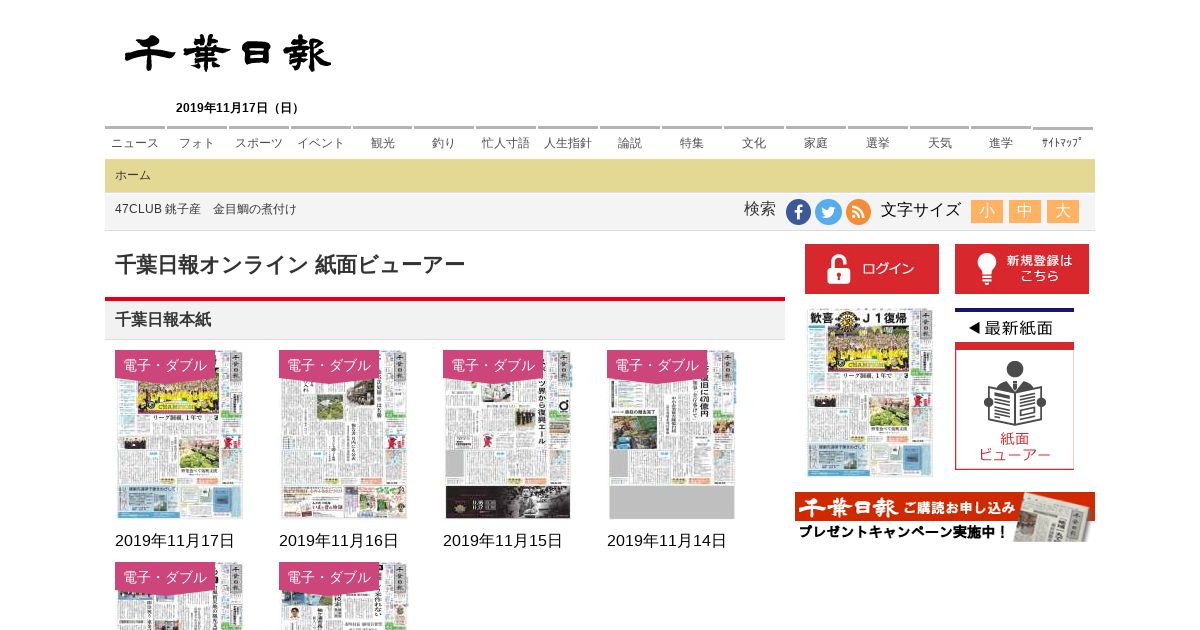Open the 釣り menu
The width and height of the screenshot is (1200, 630).
pyautogui.click(x=444, y=142)
